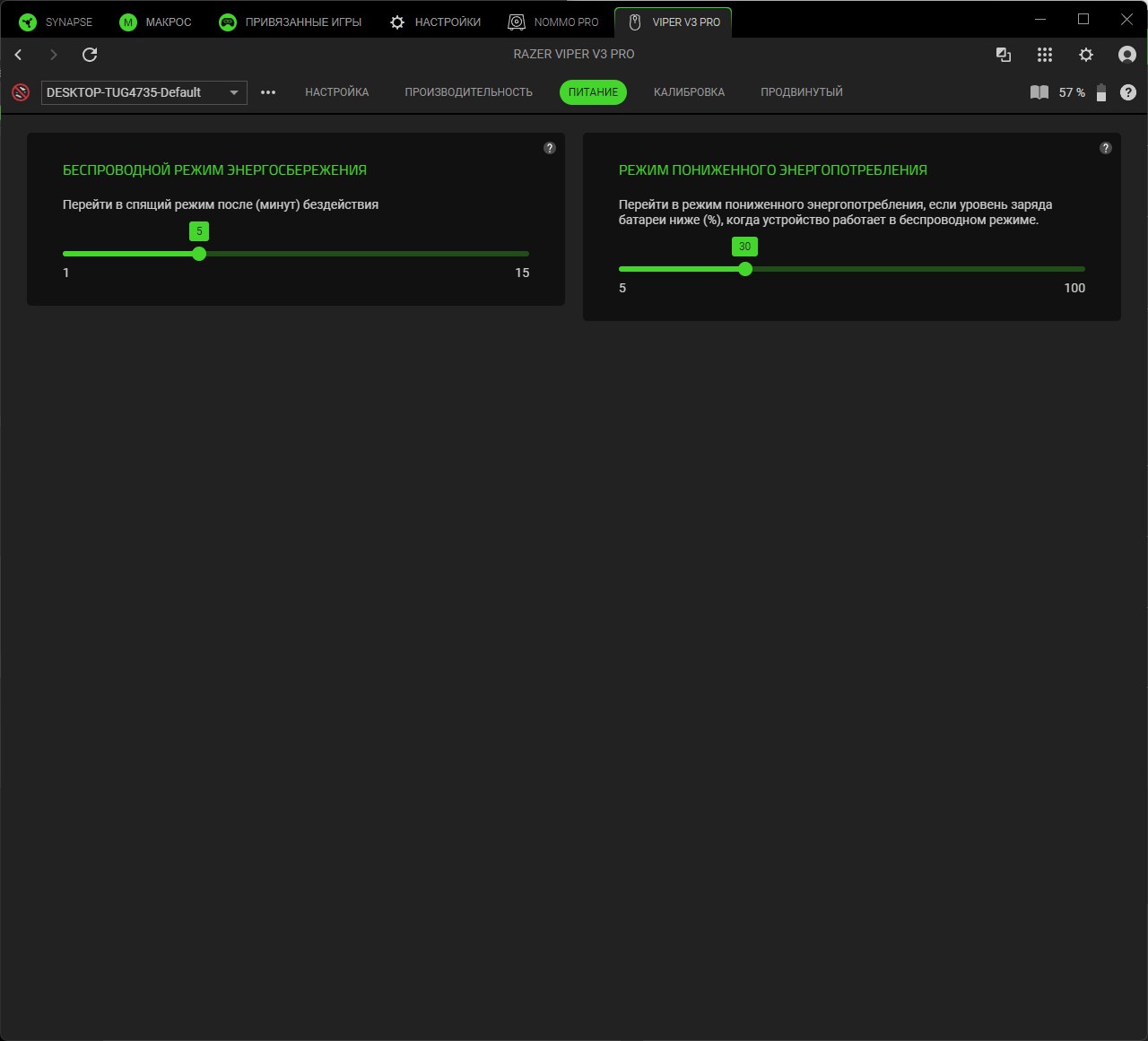Switch to the SYNAPSE tab
The image size is (1148, 1041).
(x=56, y=22)
